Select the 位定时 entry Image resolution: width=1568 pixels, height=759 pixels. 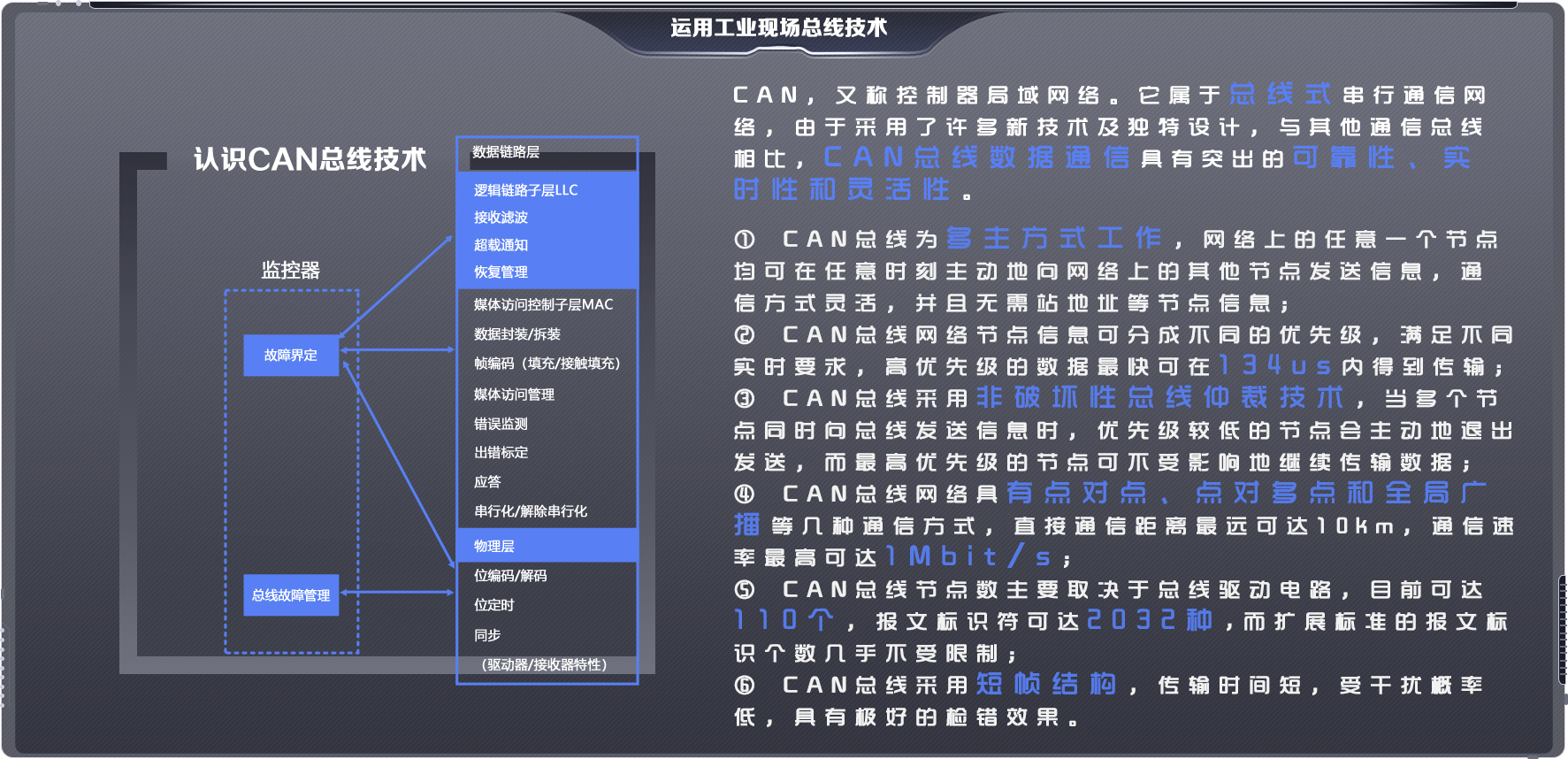pyautogui.click(x=493, y=605)
